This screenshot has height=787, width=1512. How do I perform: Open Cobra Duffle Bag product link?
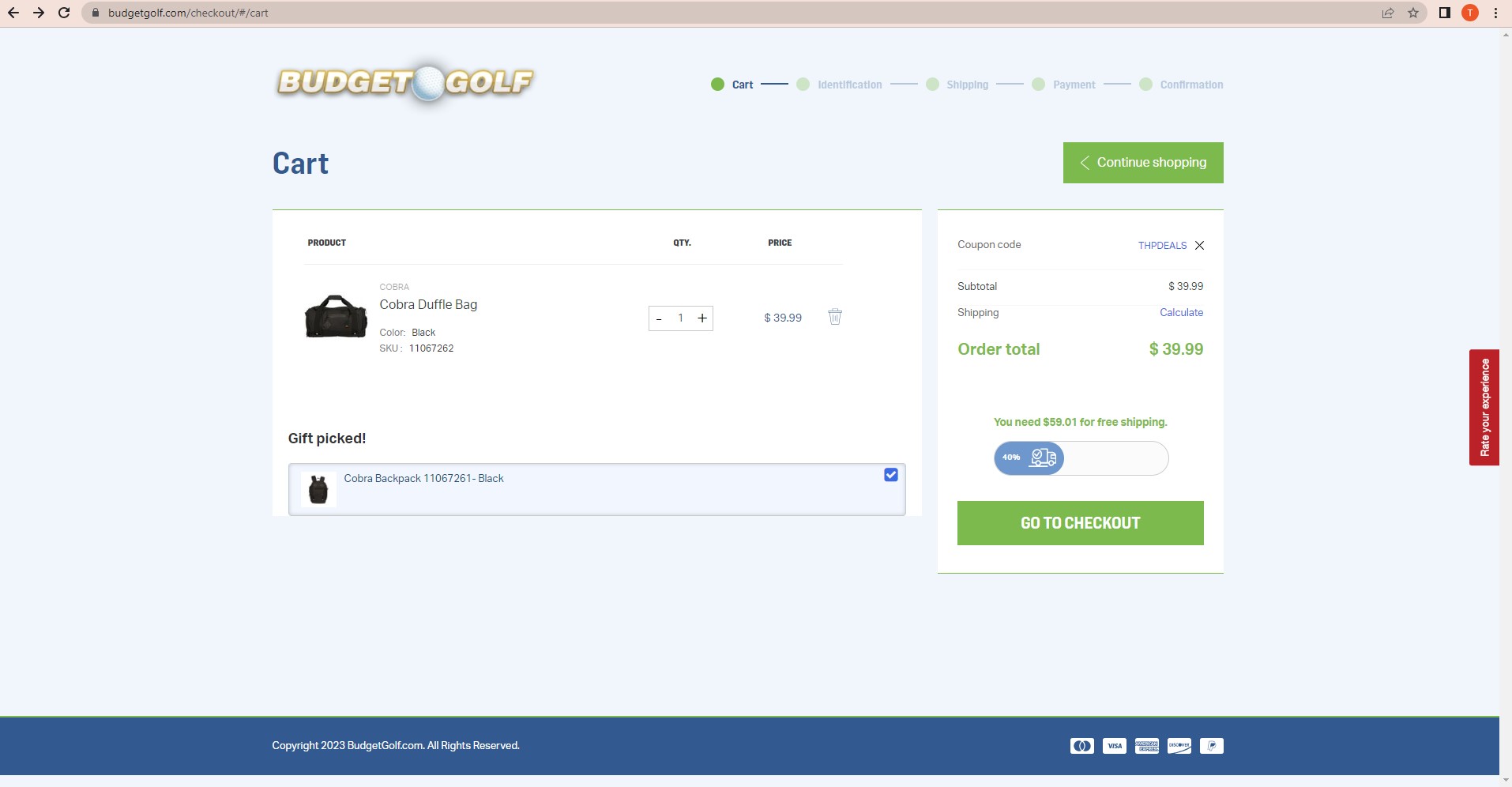coord(428,305)
